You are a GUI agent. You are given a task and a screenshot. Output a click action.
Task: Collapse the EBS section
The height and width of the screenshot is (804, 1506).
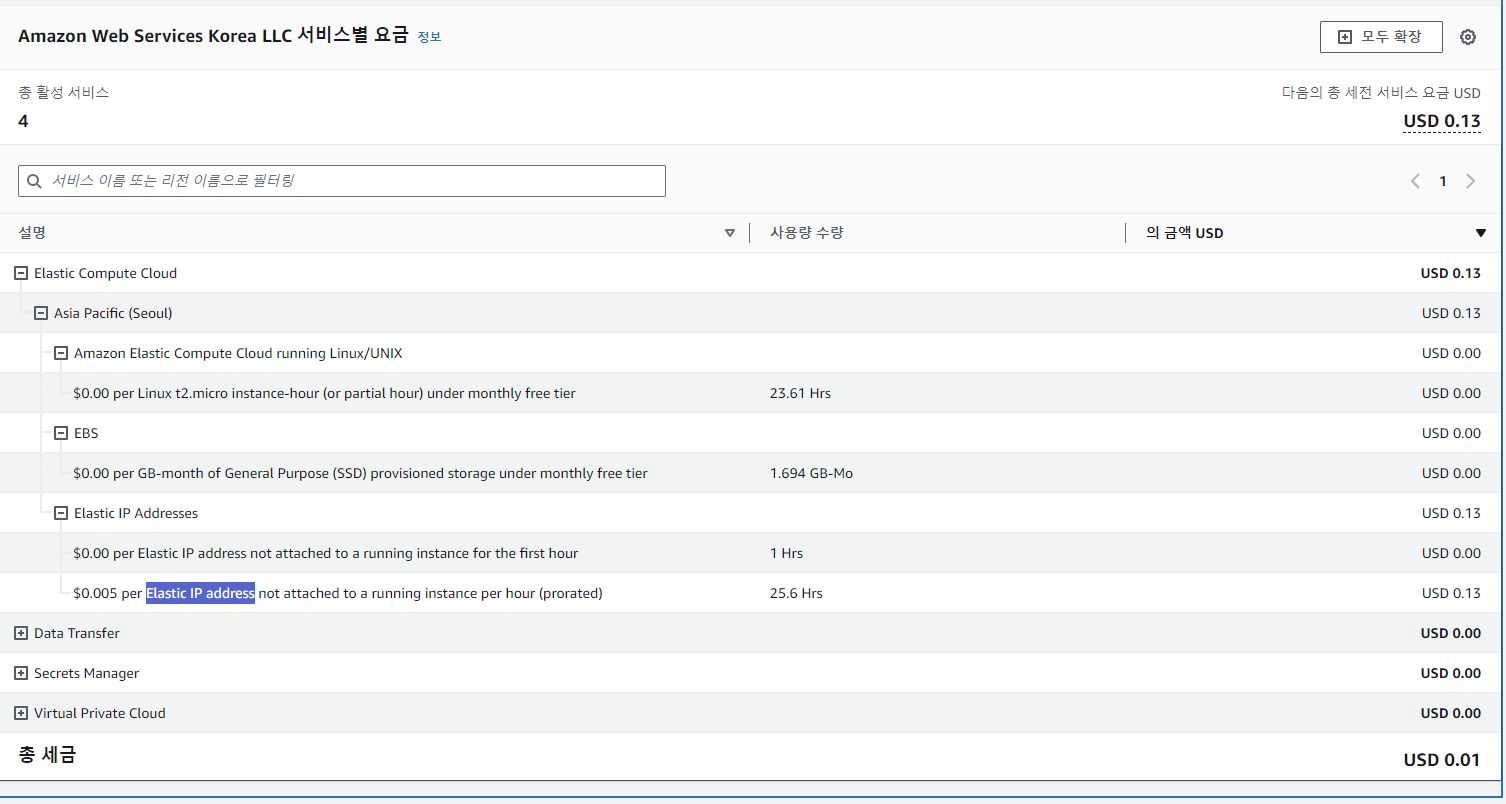click(61, 433)
